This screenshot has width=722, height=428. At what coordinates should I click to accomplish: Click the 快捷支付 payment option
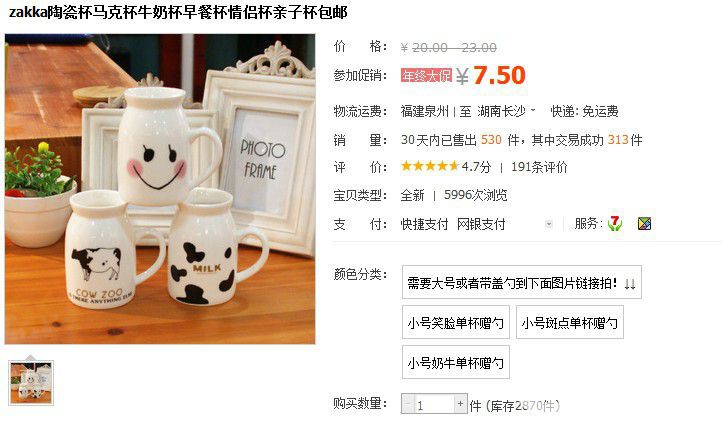click(x=424, y=224)
